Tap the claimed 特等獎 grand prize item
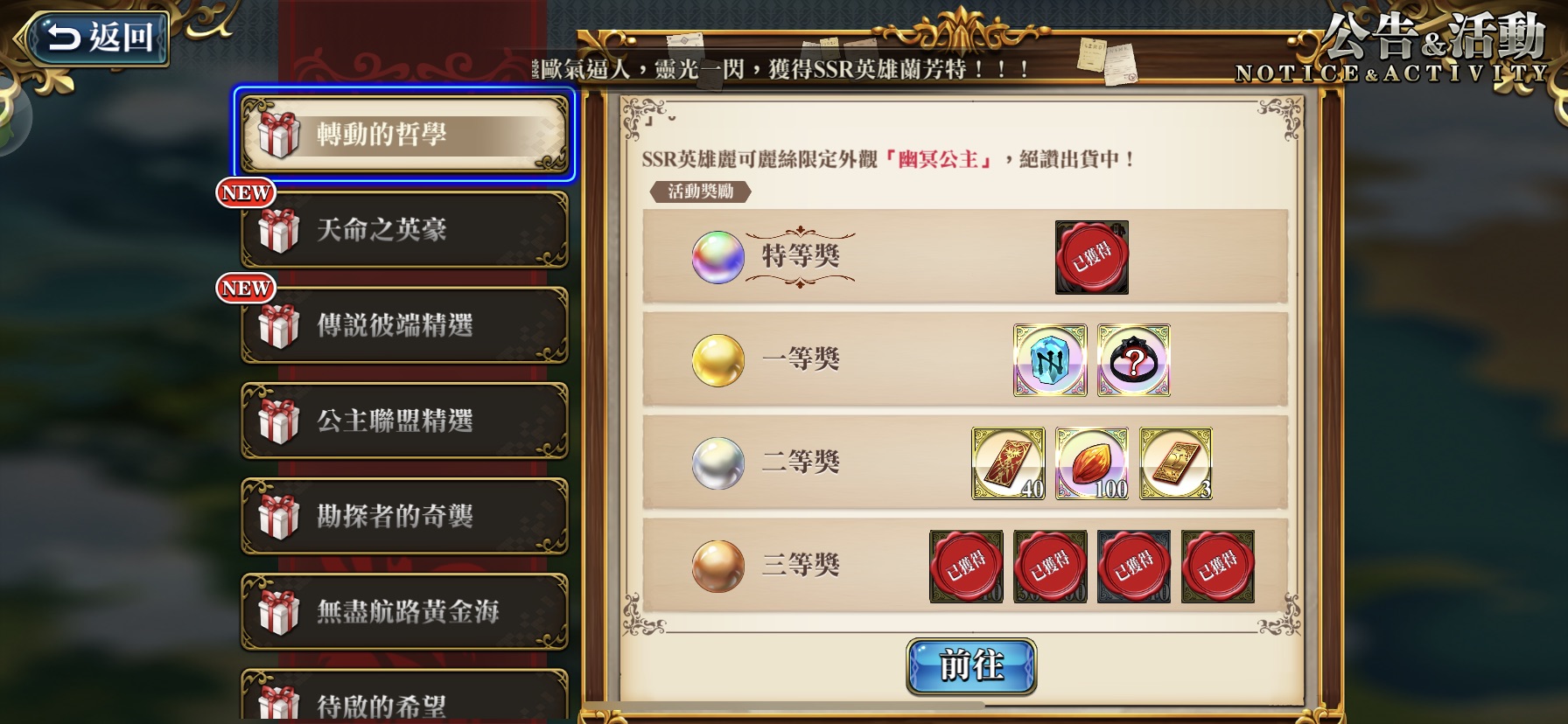 pos(1092,257)
